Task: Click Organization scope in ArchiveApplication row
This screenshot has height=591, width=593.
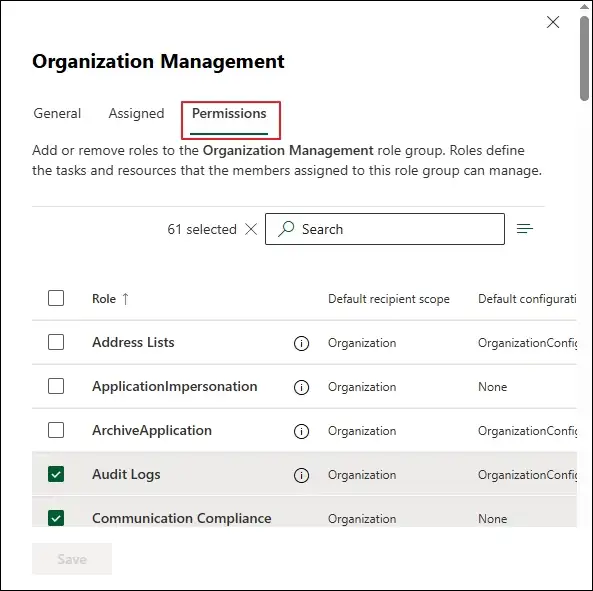Action: (362, 431)
